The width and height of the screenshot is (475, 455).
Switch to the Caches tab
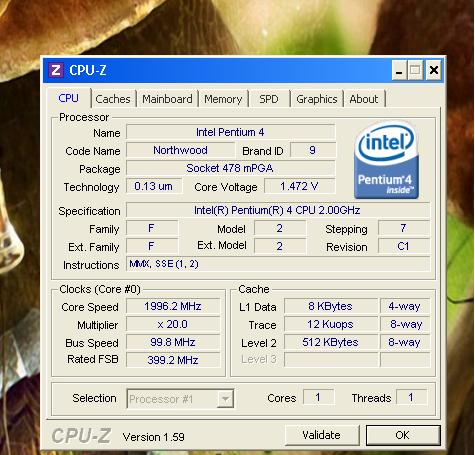coord(113,99)
